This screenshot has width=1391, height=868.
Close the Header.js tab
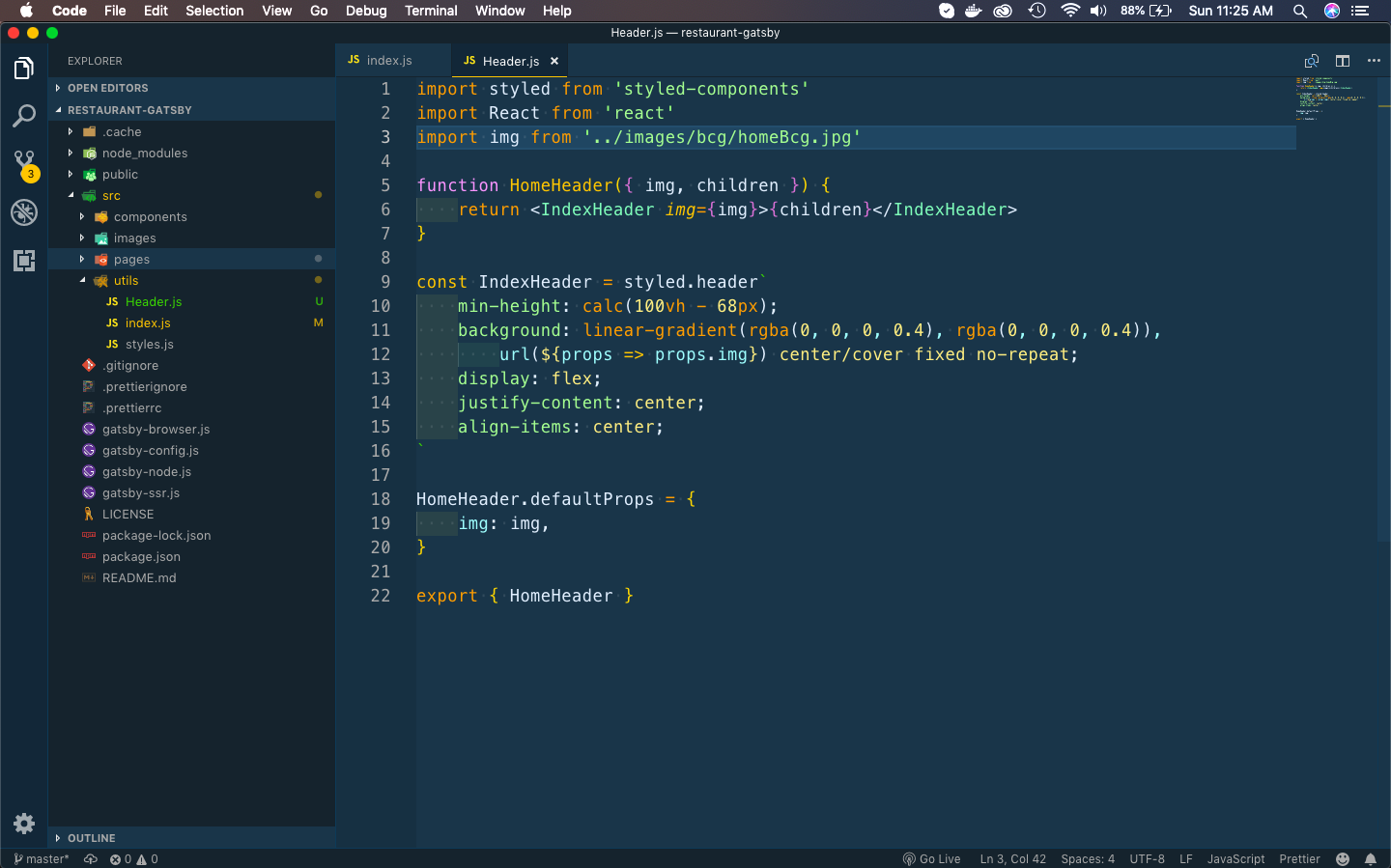554,61
